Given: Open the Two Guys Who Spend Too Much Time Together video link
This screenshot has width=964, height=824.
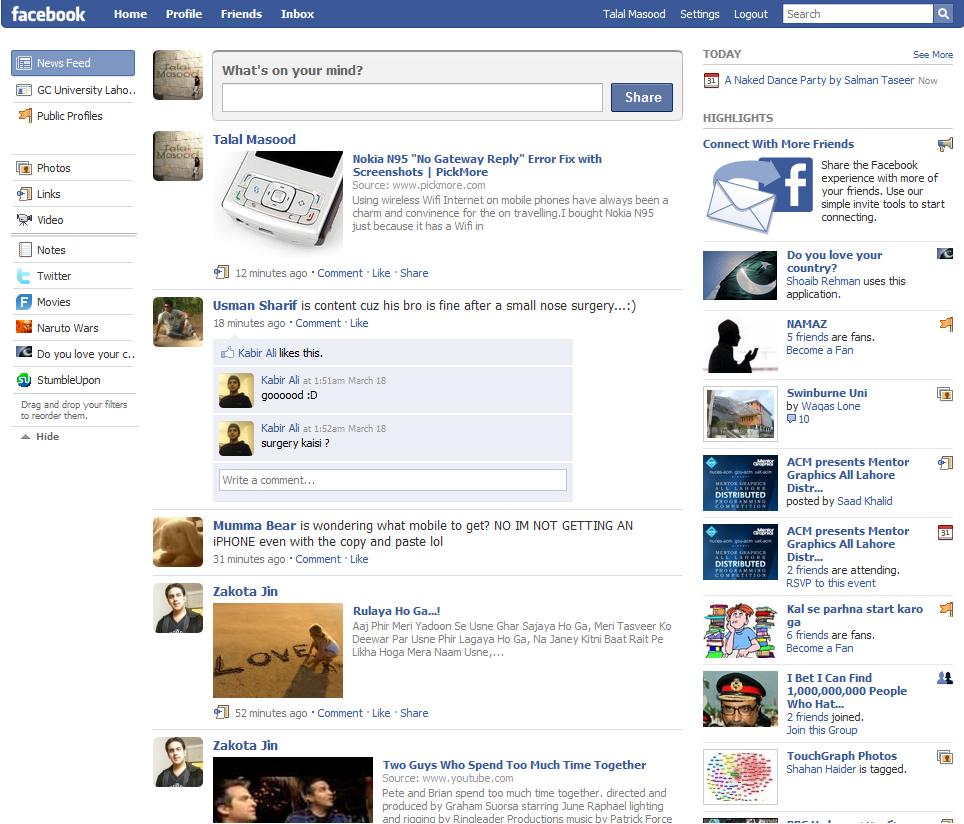Looking at the screenshot, I should (x=514, y=764).
